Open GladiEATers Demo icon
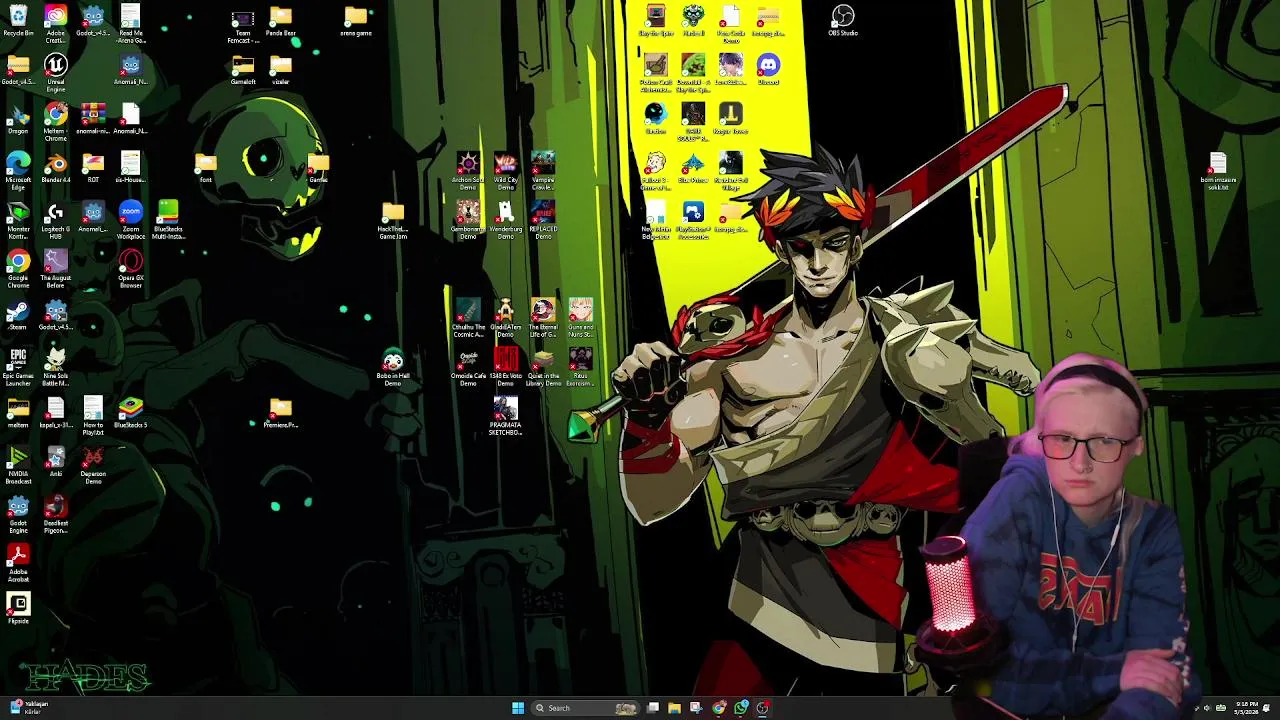The image size is (1280, 720). (505, 318)
